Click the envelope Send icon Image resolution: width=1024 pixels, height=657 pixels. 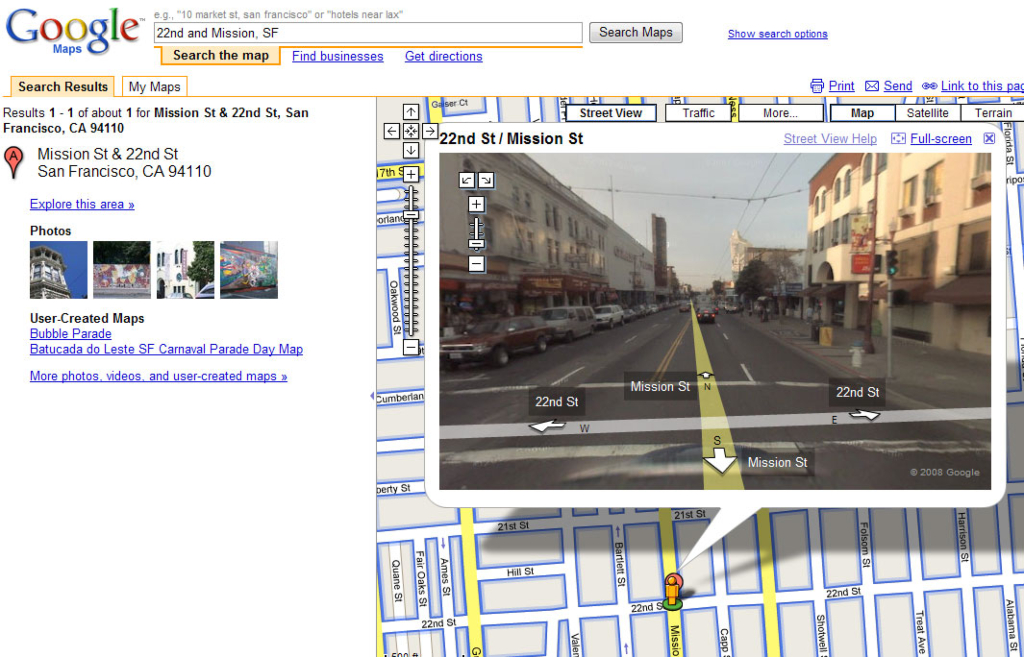coord(872,86)
